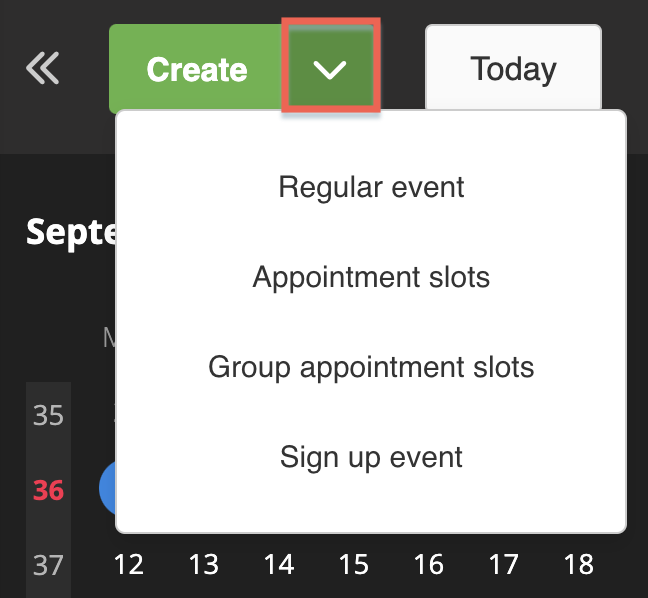Select day 15 in the mini calendar
Image resolution: width=648 pixels, height=598 pixels.
[x=354, y=565]
